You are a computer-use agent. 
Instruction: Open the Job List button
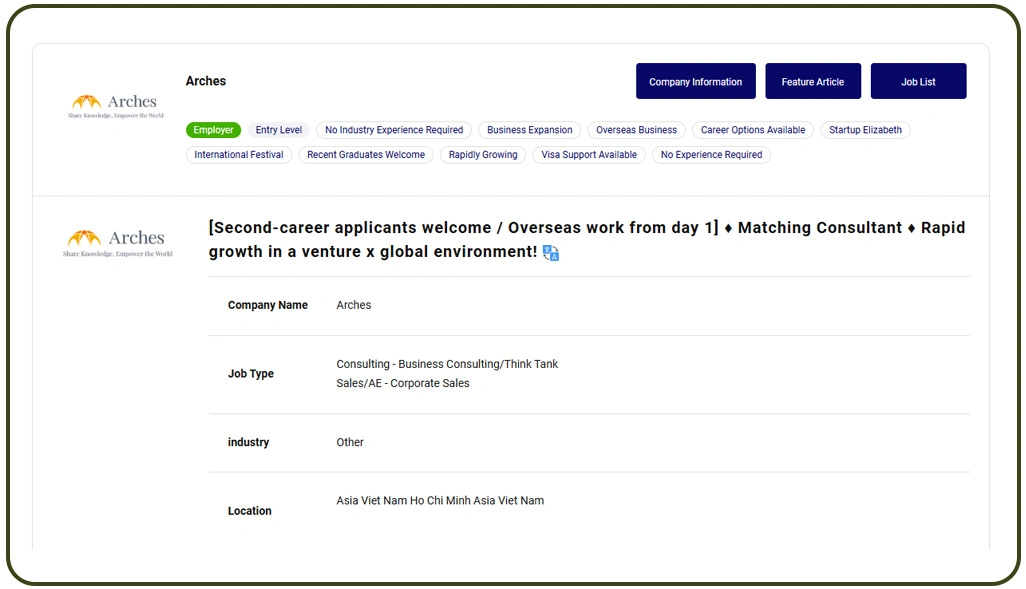(x=918, y=82)
